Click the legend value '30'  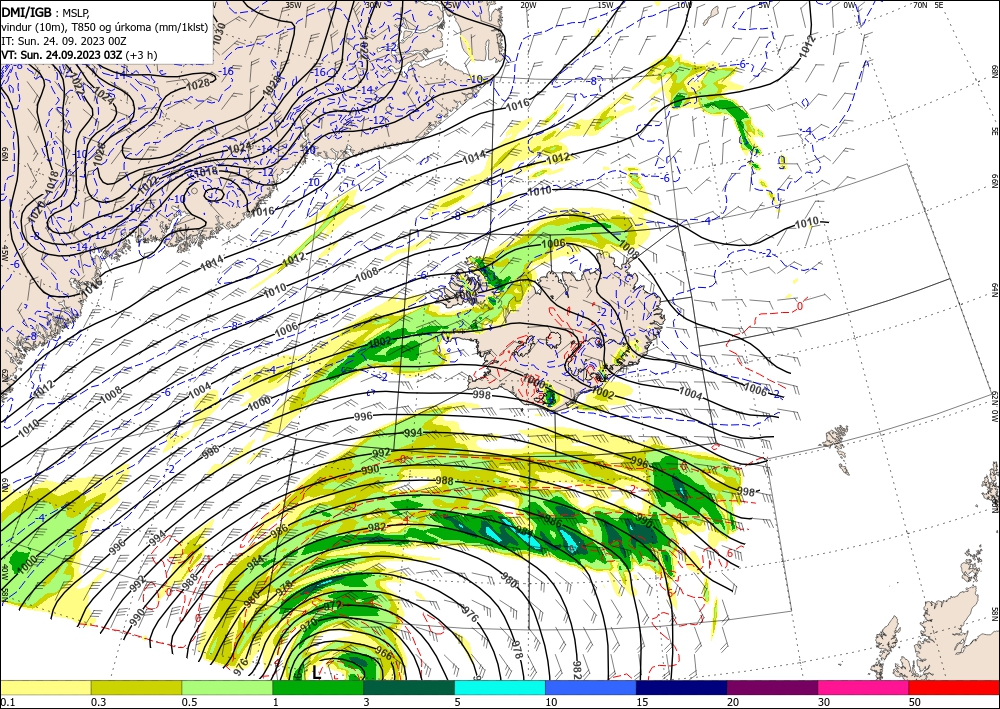coord(824,702)
